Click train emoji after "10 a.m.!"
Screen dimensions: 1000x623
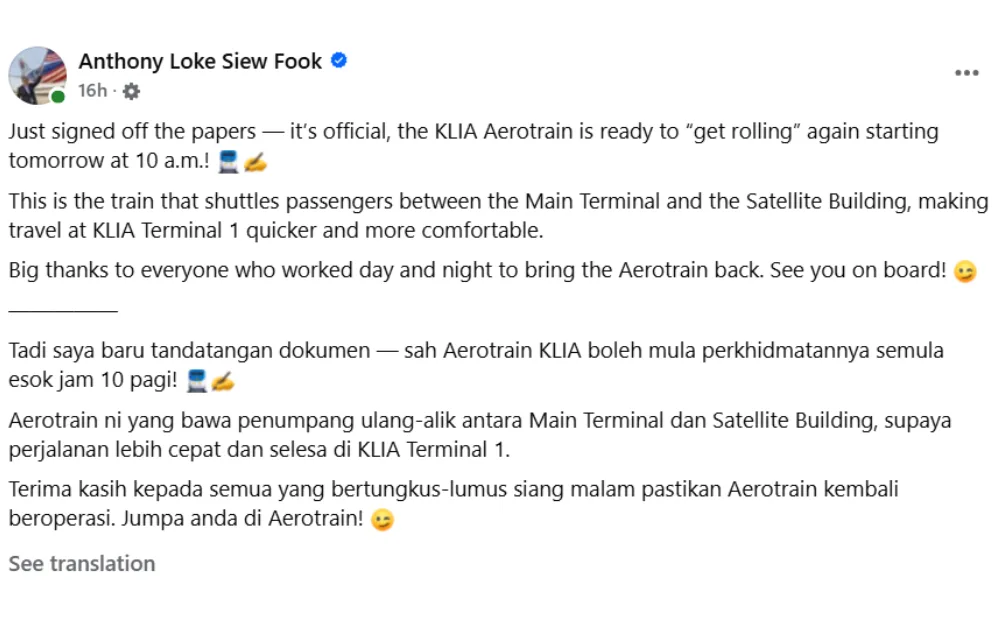click(x=228, y=161)
